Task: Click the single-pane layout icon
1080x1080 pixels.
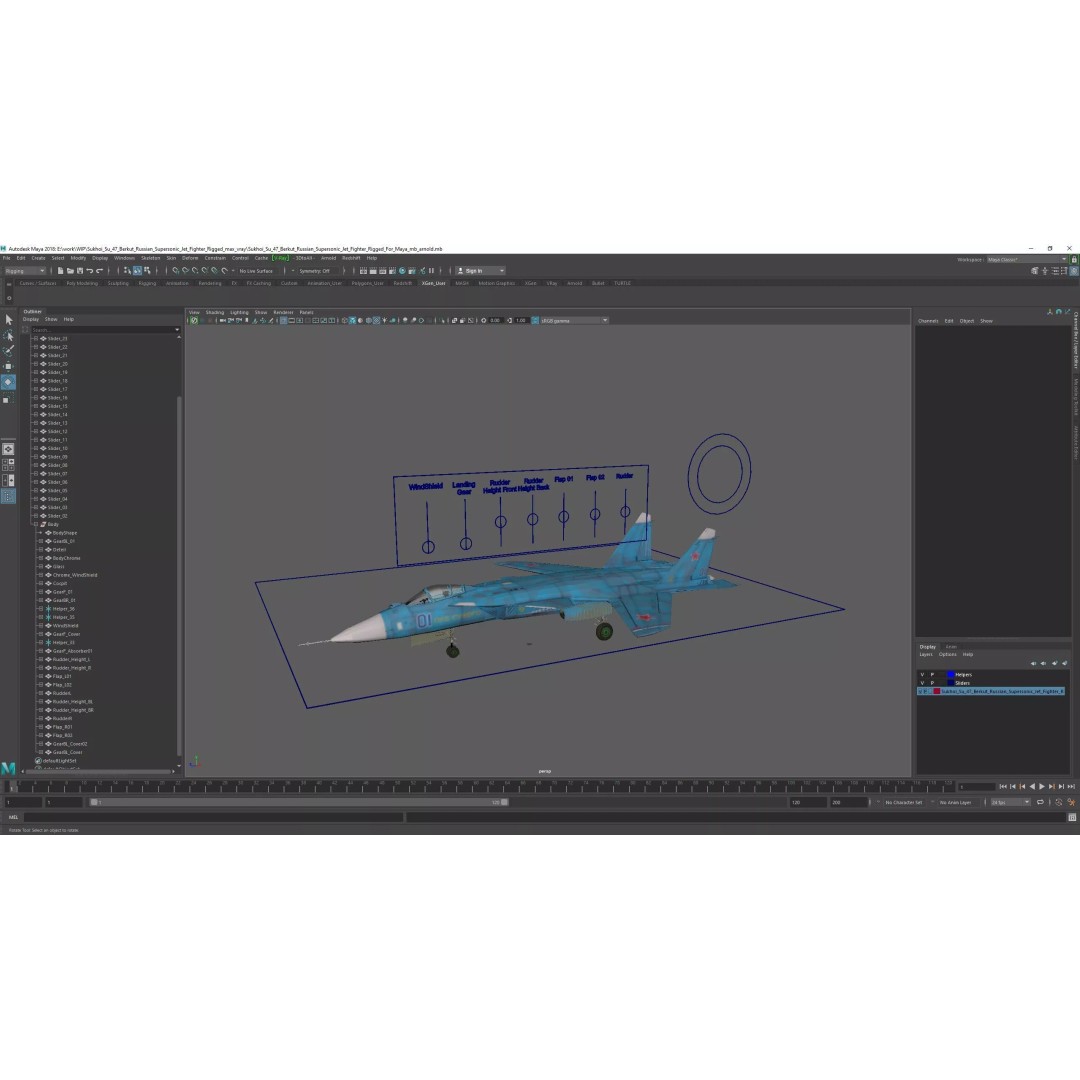Action: (x=8, y=449)
